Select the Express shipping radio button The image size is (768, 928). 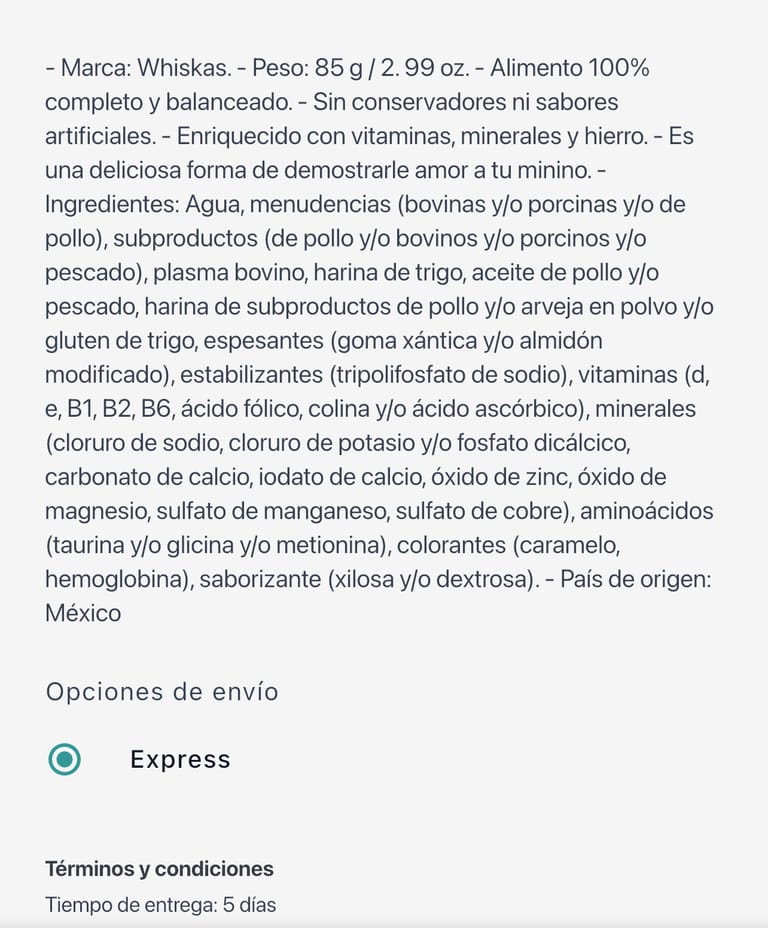pos(65,759)
